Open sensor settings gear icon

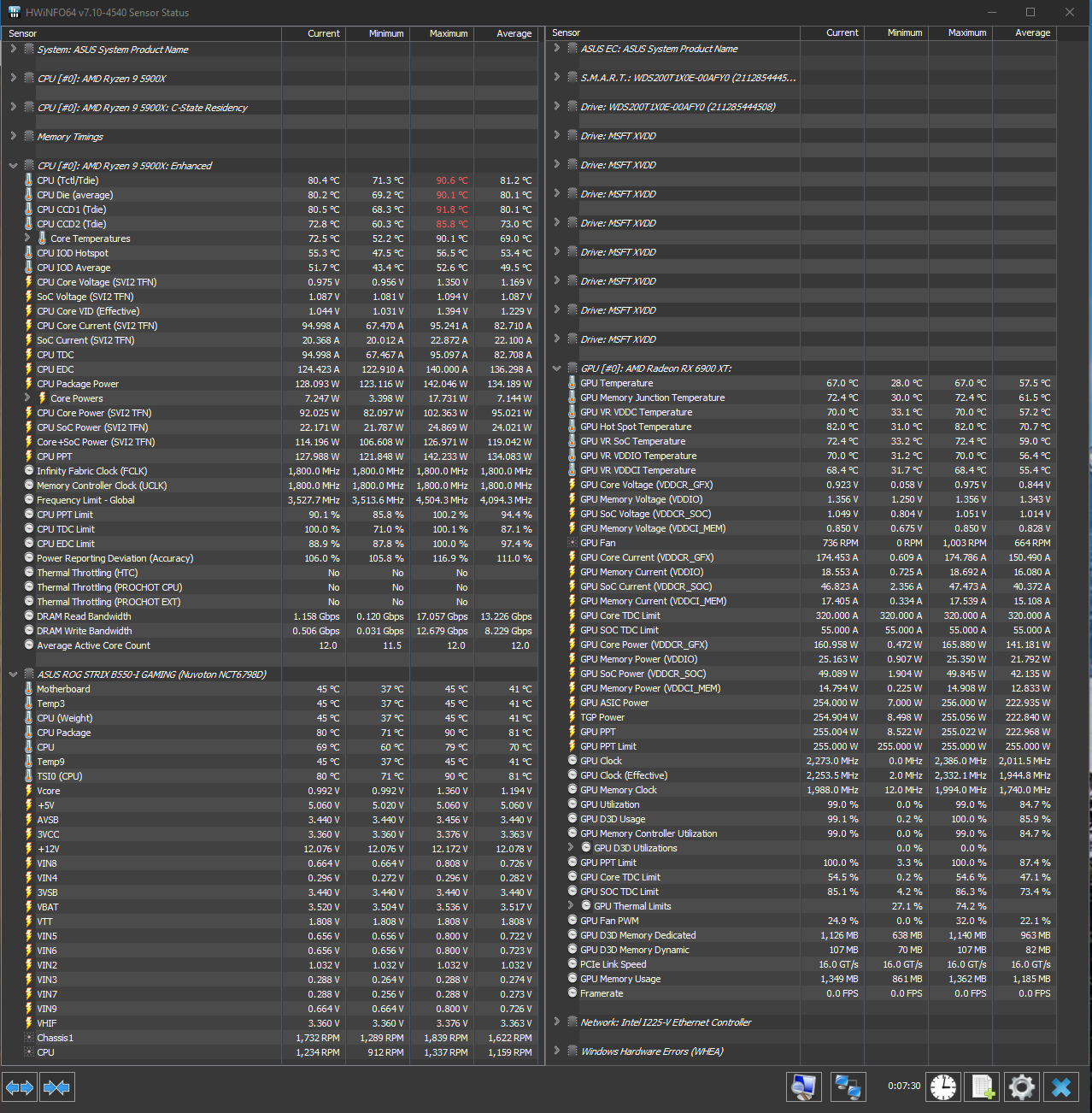tap(1022, 1087)
